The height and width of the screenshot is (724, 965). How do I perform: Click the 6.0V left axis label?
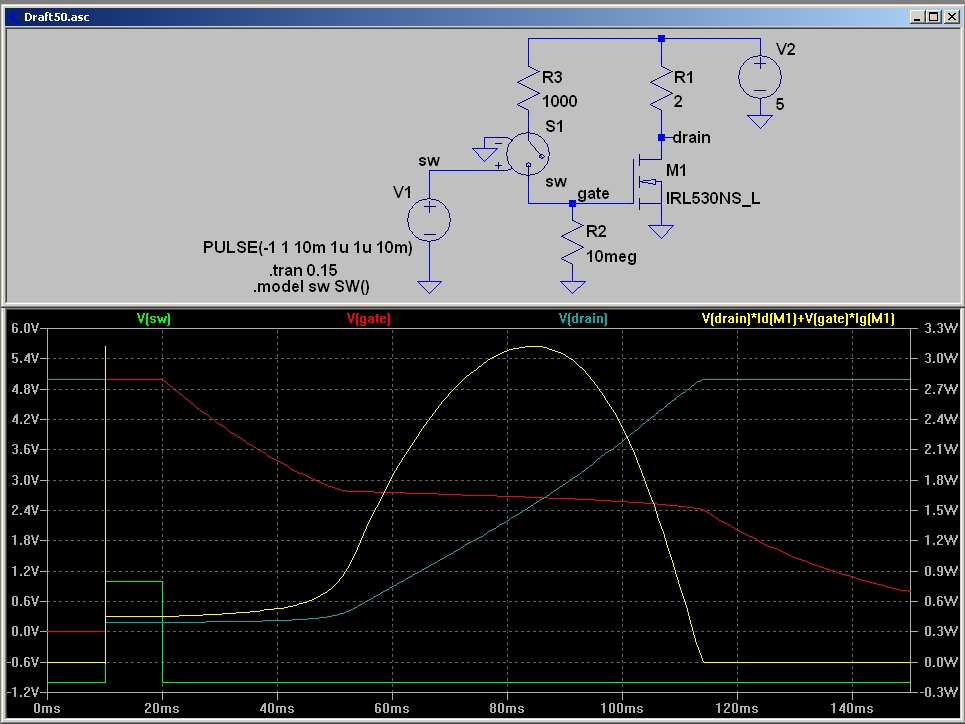[25, 328]
